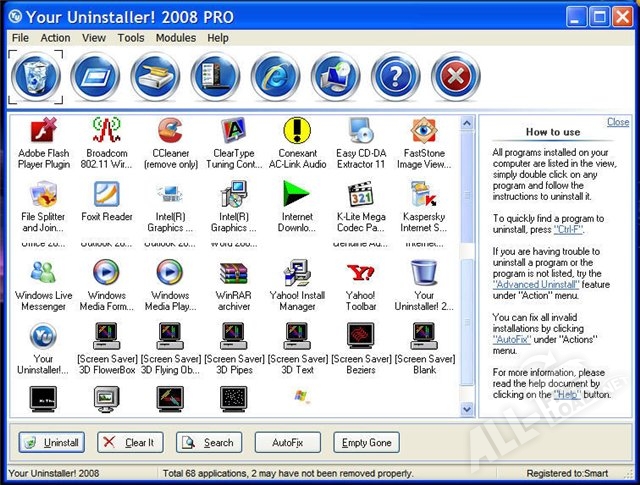This screenshot has width=640, height=485.
Task: Click the AutoFix button
Action: (287, 442)
